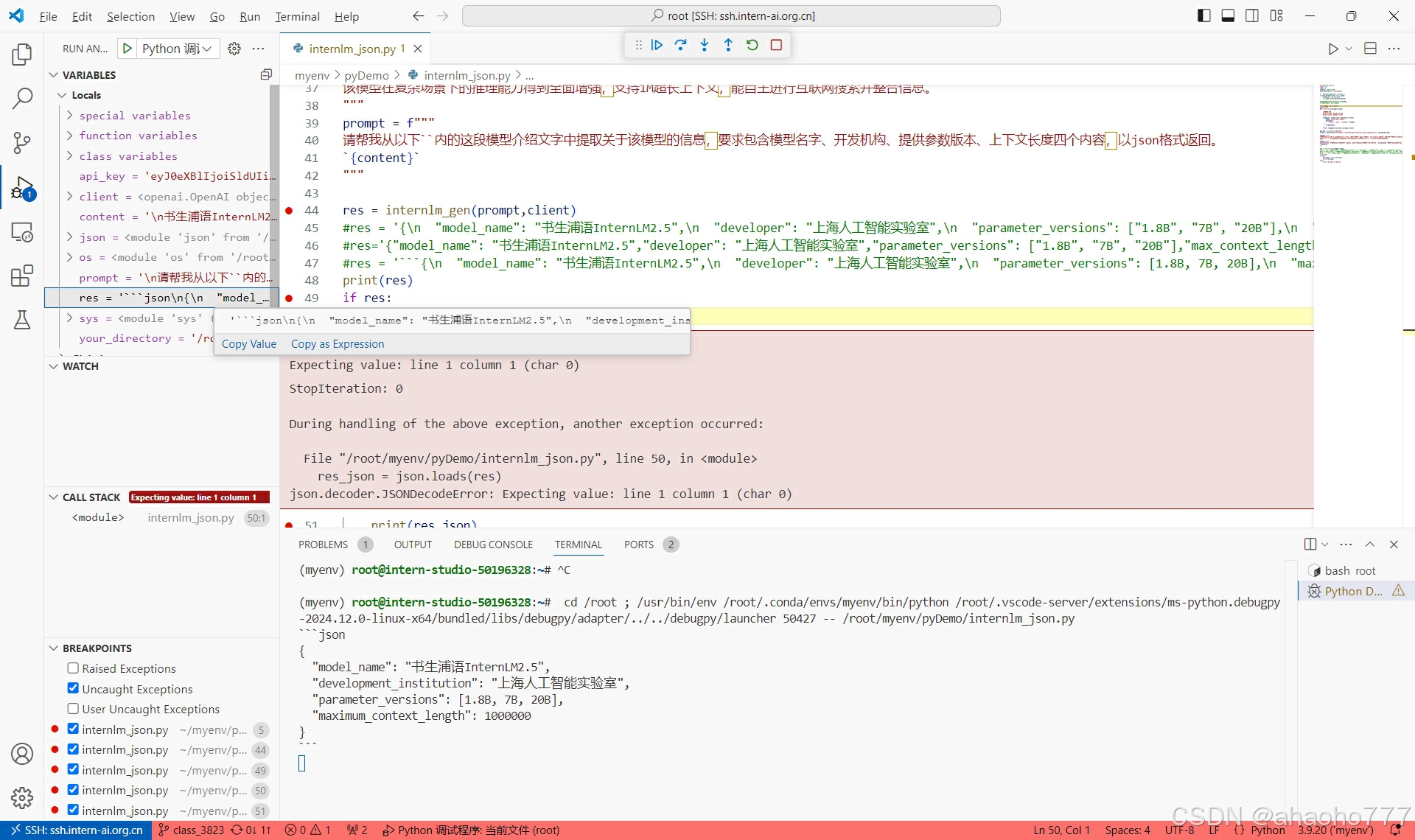Select the Run and Debug view icon
1415x840 pixels.
click(22, 188)
